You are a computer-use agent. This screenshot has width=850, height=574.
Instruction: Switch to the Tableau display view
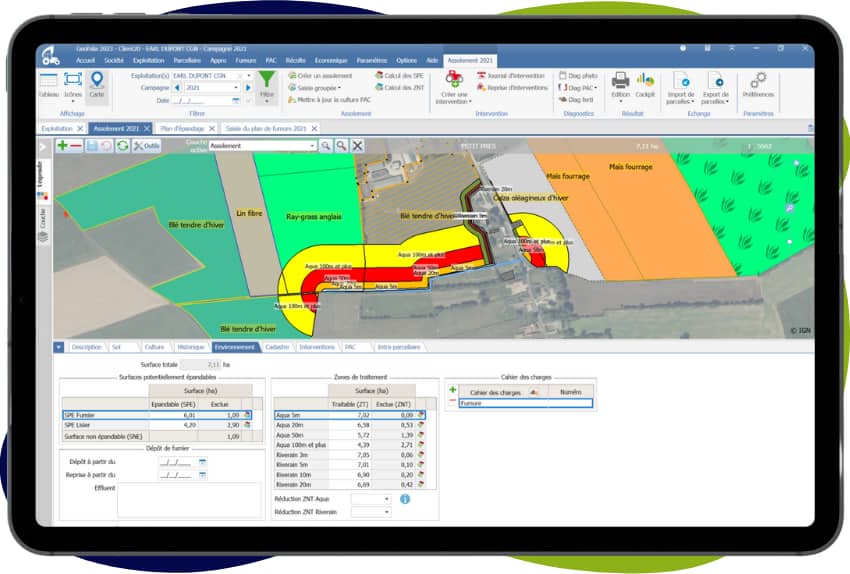click(x=49, y=85)
